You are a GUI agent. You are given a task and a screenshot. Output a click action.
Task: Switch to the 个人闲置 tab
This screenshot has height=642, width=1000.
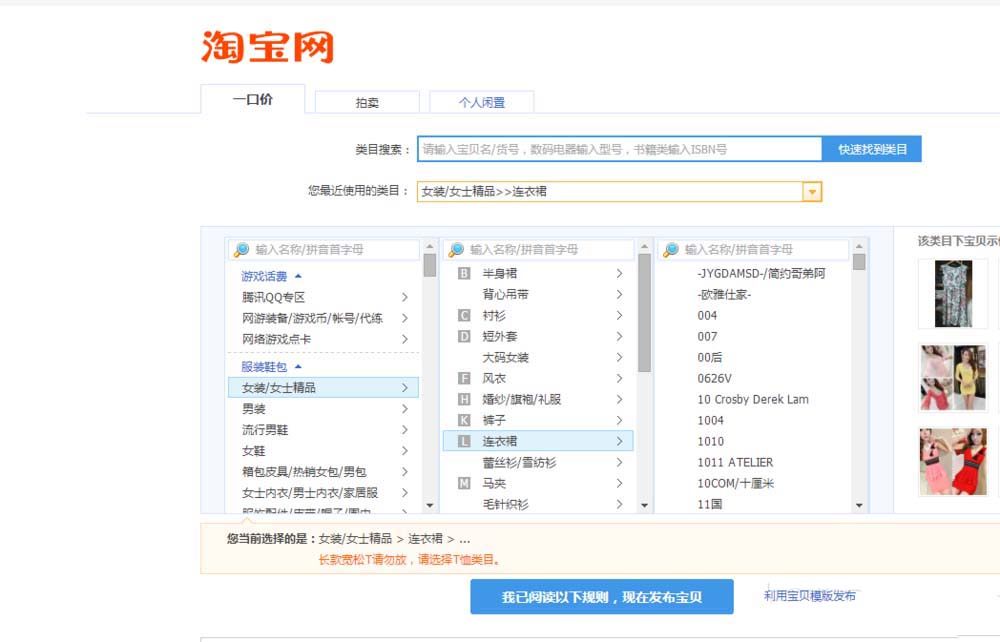(x=482, y=103)
